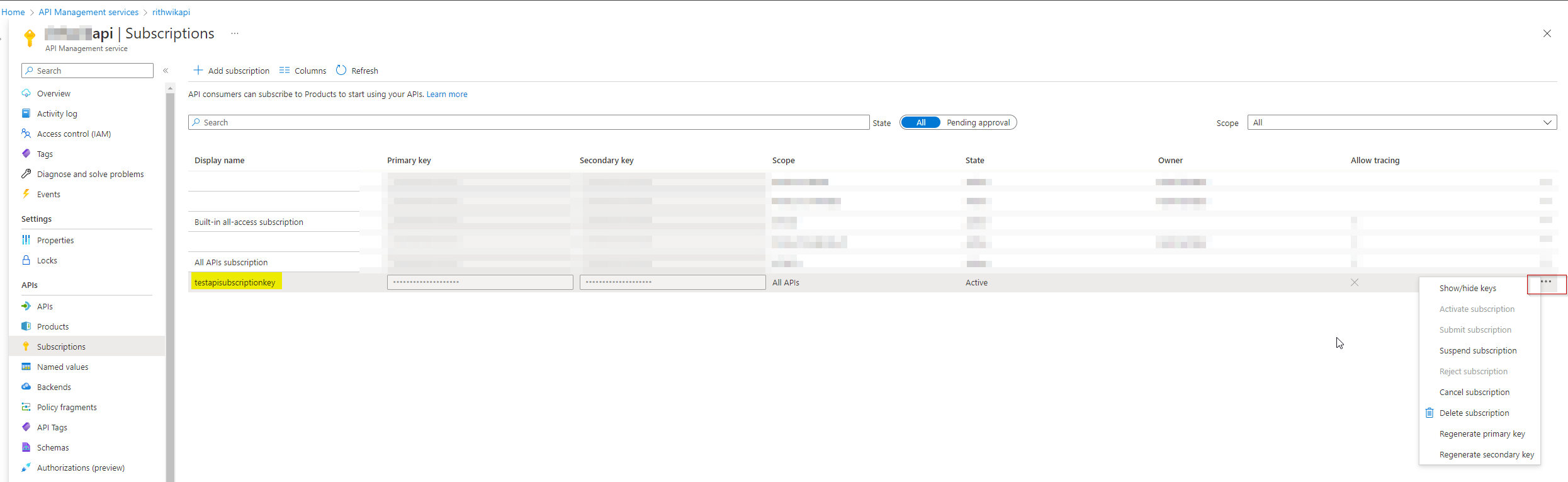Click the disabled Reject subscription entry
1568x482 pixels.
(x=1474, y=371)
